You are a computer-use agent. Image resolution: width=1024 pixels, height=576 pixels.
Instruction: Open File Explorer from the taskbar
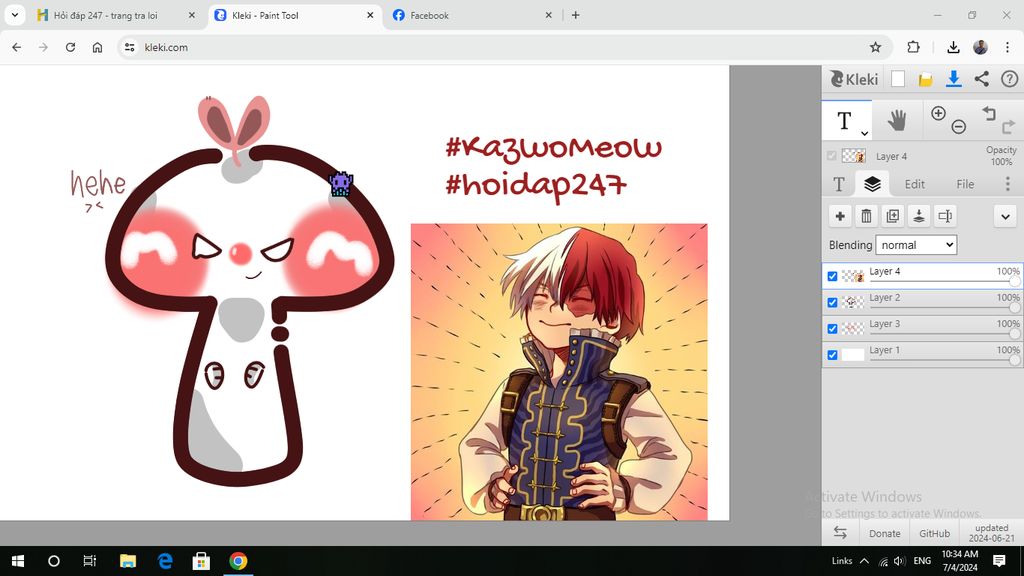click(x=128, y=561)
